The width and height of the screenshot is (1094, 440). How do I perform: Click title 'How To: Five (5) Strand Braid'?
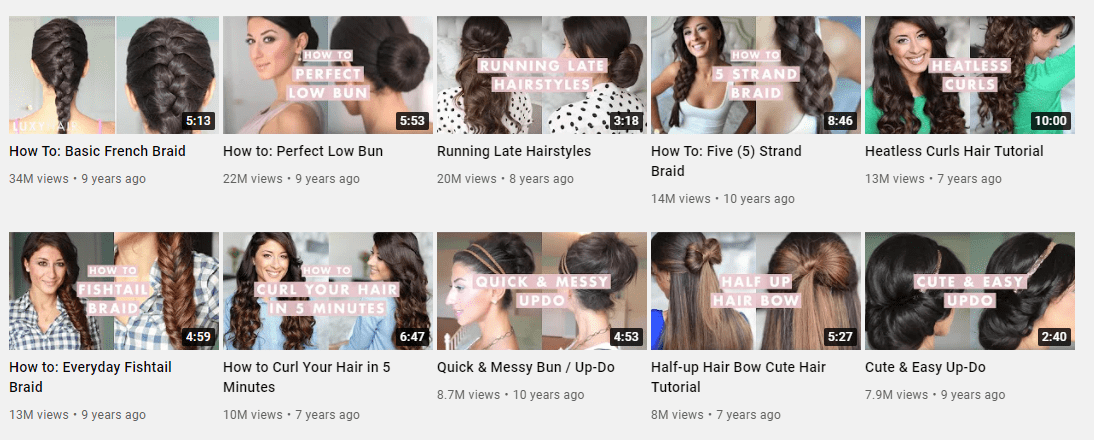click(726, 161)
